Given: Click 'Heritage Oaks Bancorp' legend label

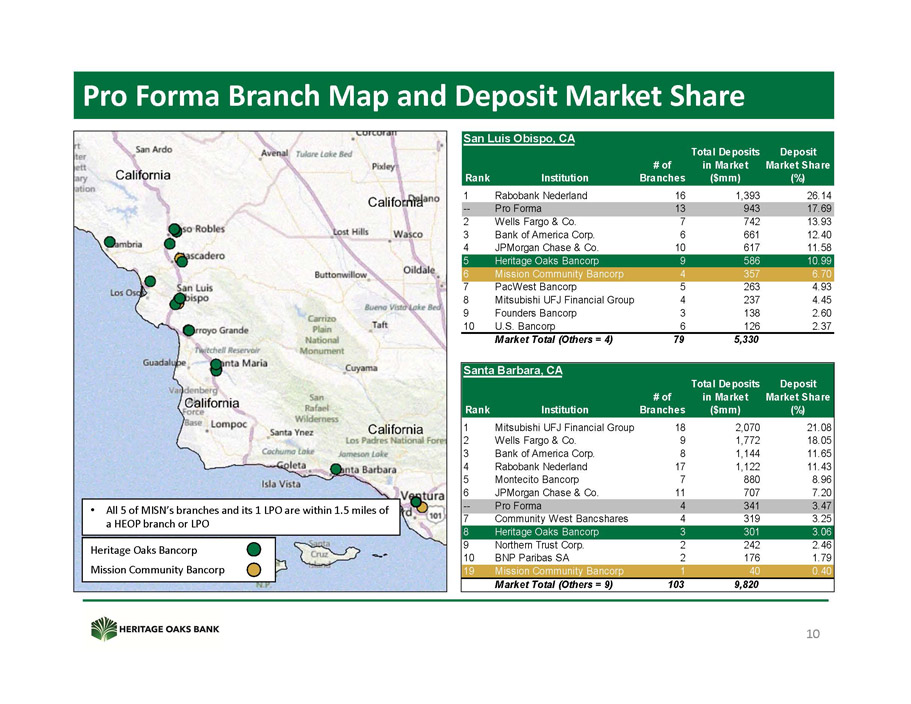Looking at the screenshot, I should point(144,550).
